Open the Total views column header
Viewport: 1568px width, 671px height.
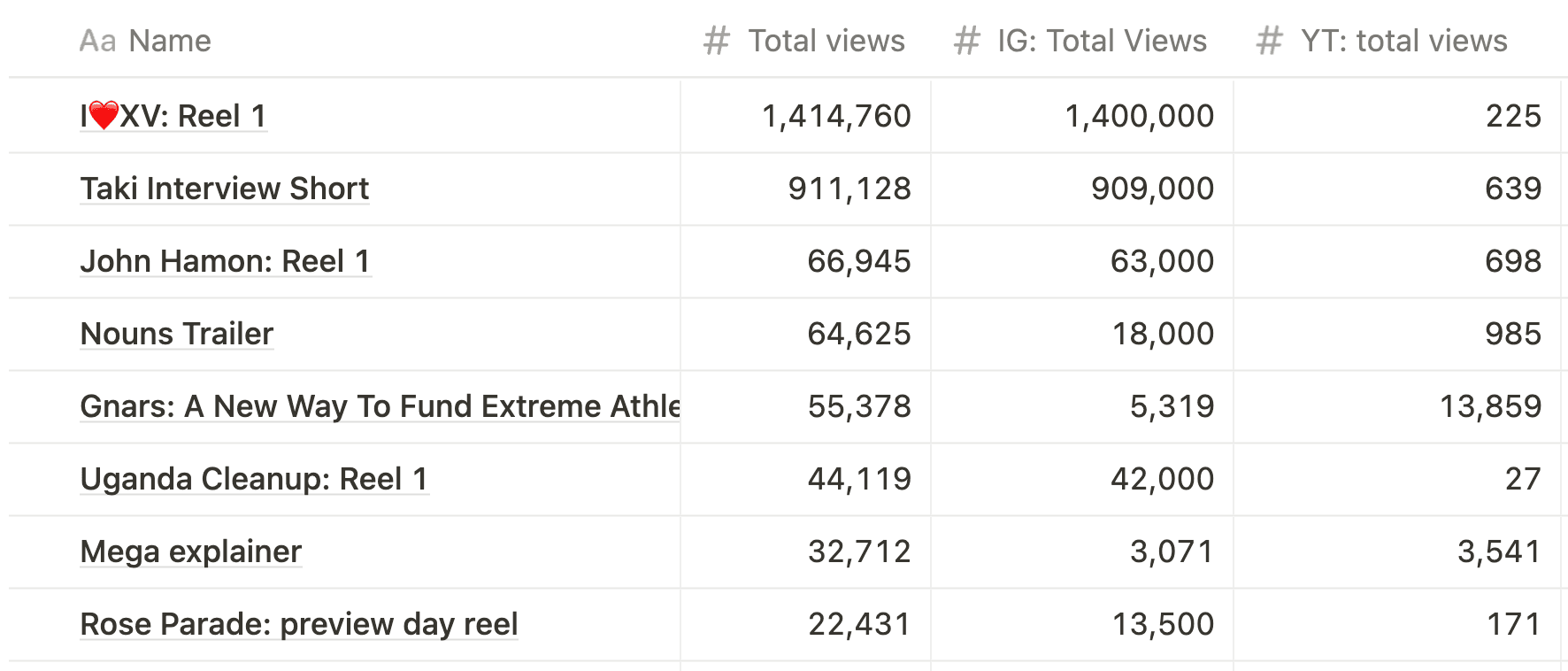click(826, 41)
